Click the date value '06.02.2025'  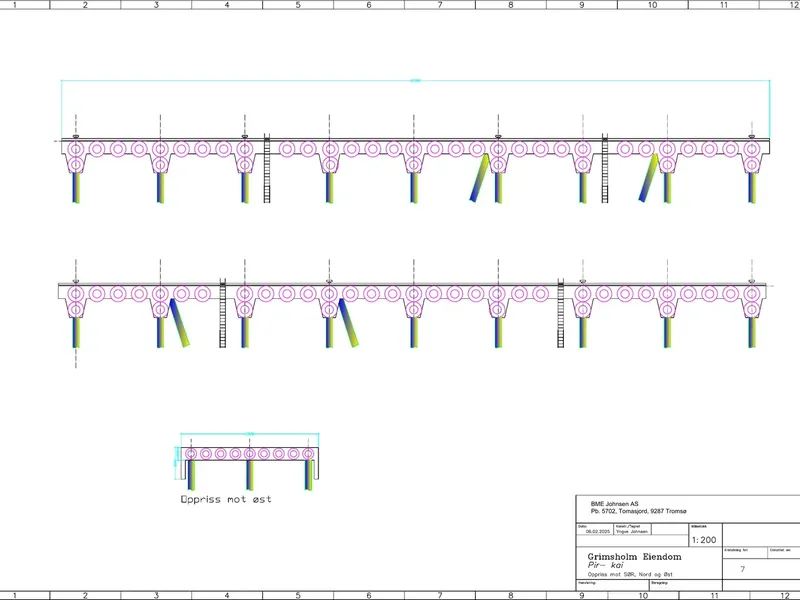597,532
